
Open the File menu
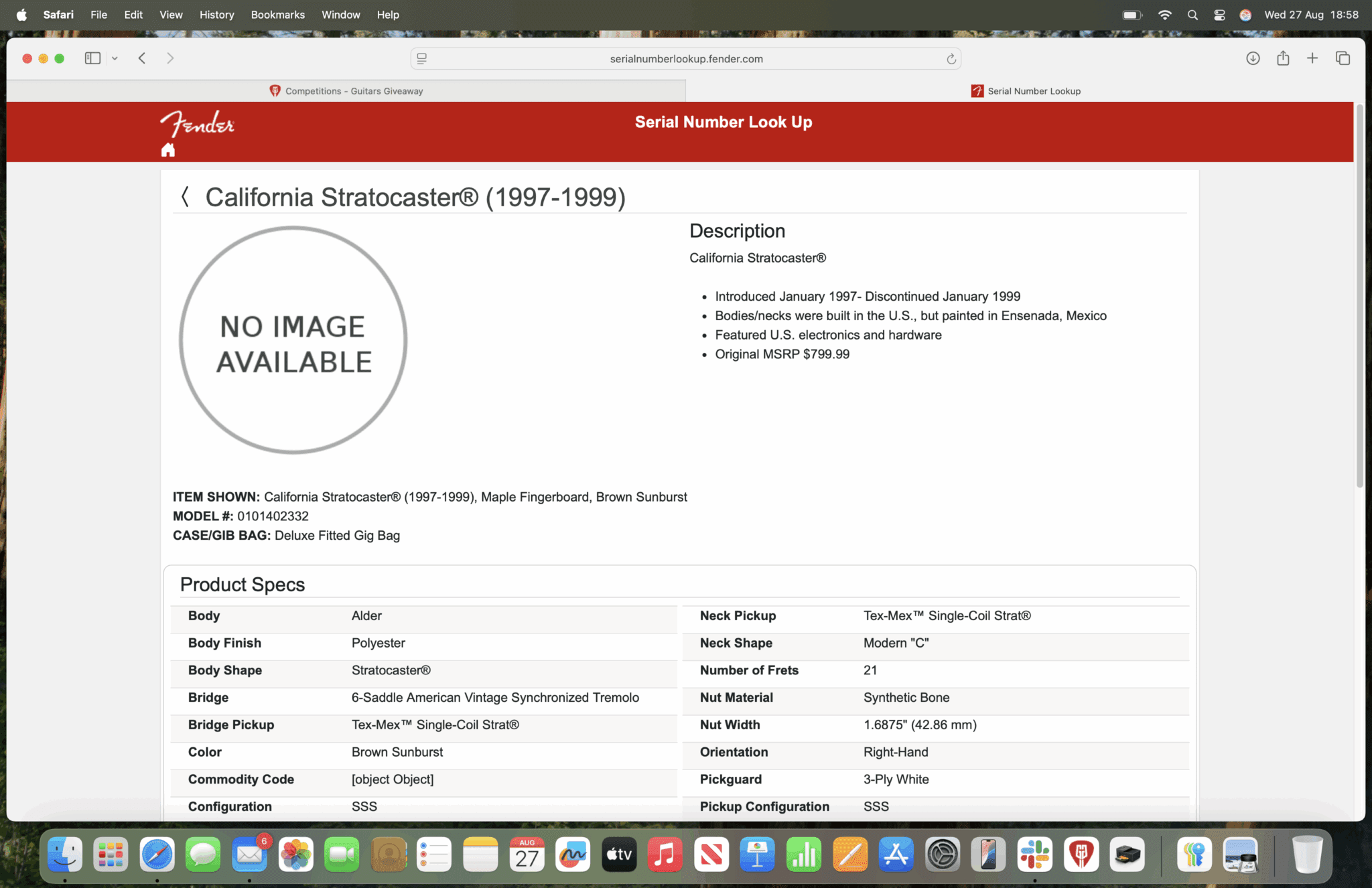pos(98,15)
